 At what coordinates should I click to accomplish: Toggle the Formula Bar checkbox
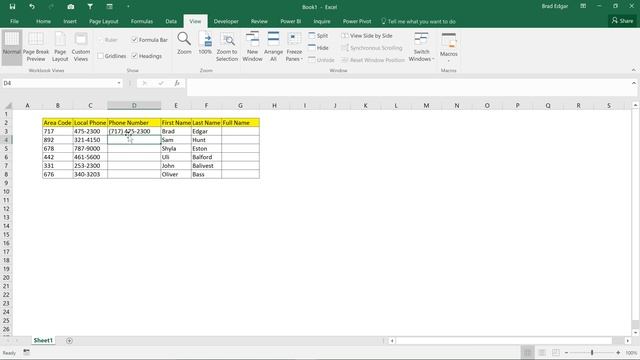coord(134,40)
